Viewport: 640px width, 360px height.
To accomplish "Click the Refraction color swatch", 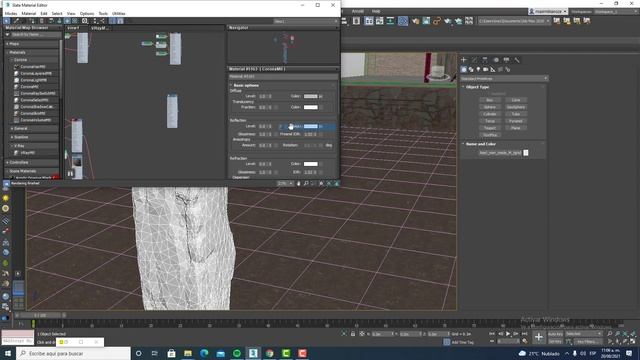I will click(x=311, y=164).
